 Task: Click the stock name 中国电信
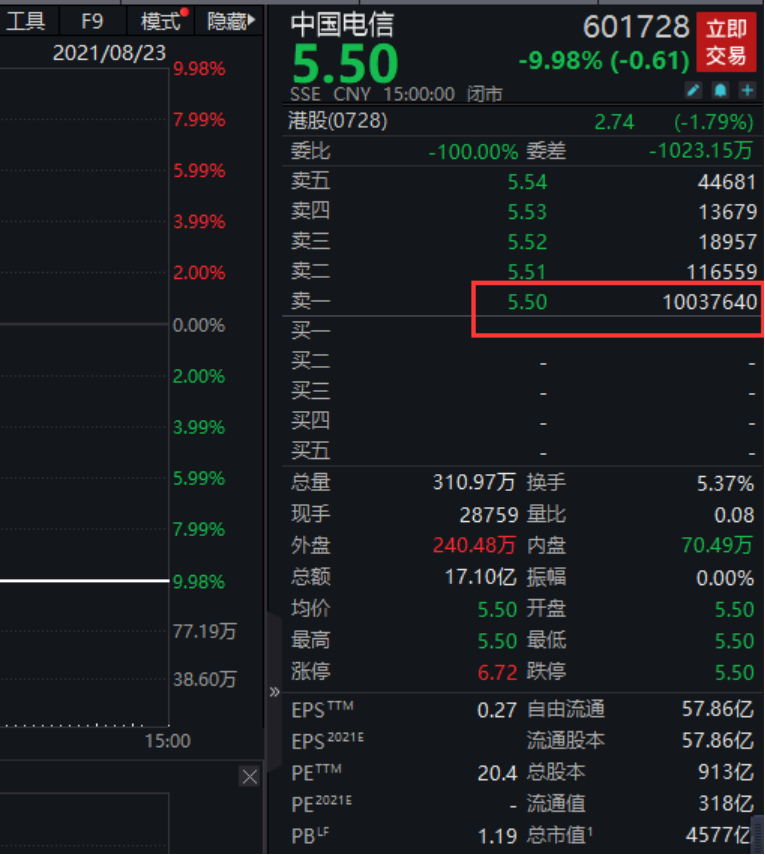coord(342,25)
